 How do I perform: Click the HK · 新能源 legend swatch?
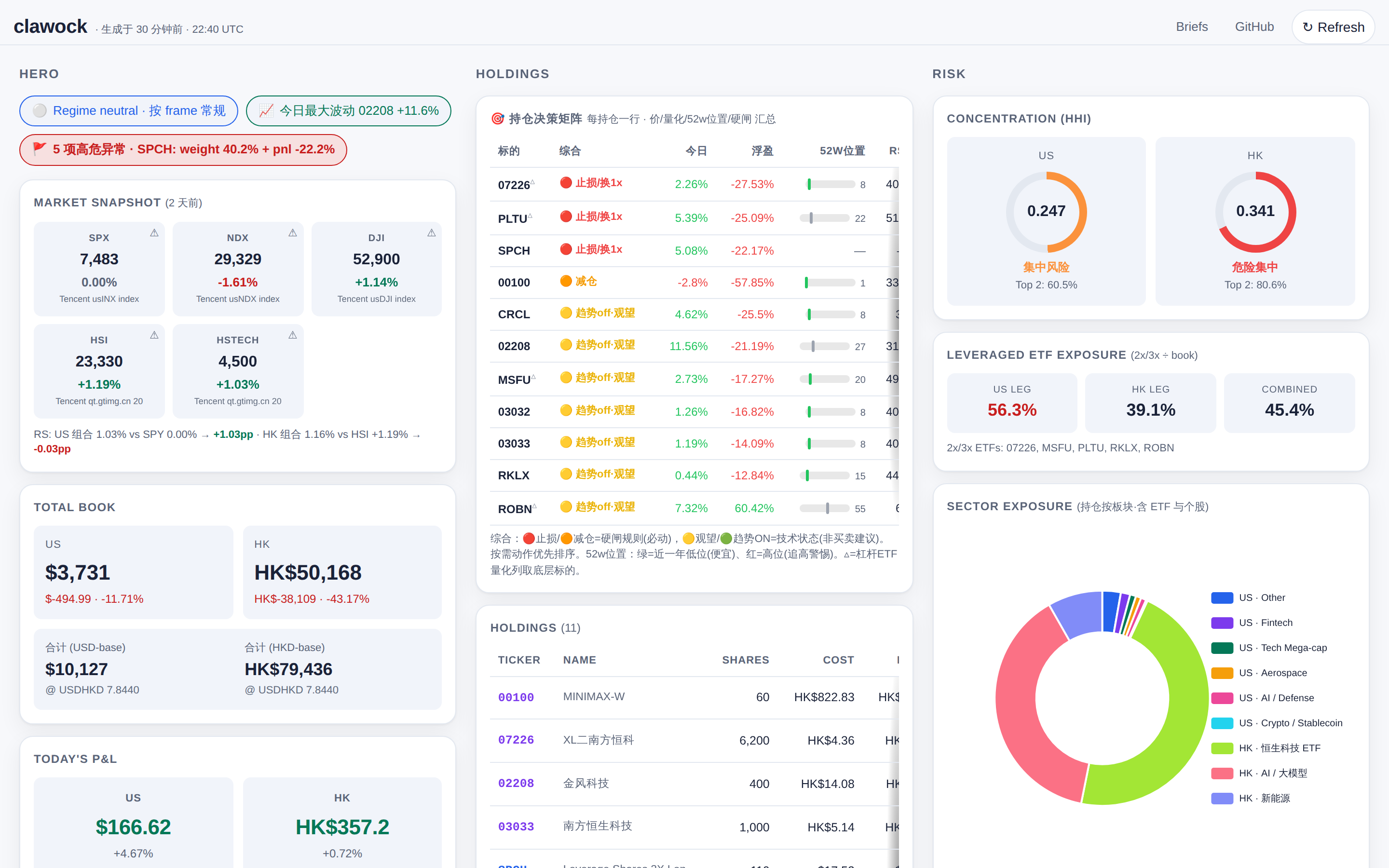point(1222,798)
